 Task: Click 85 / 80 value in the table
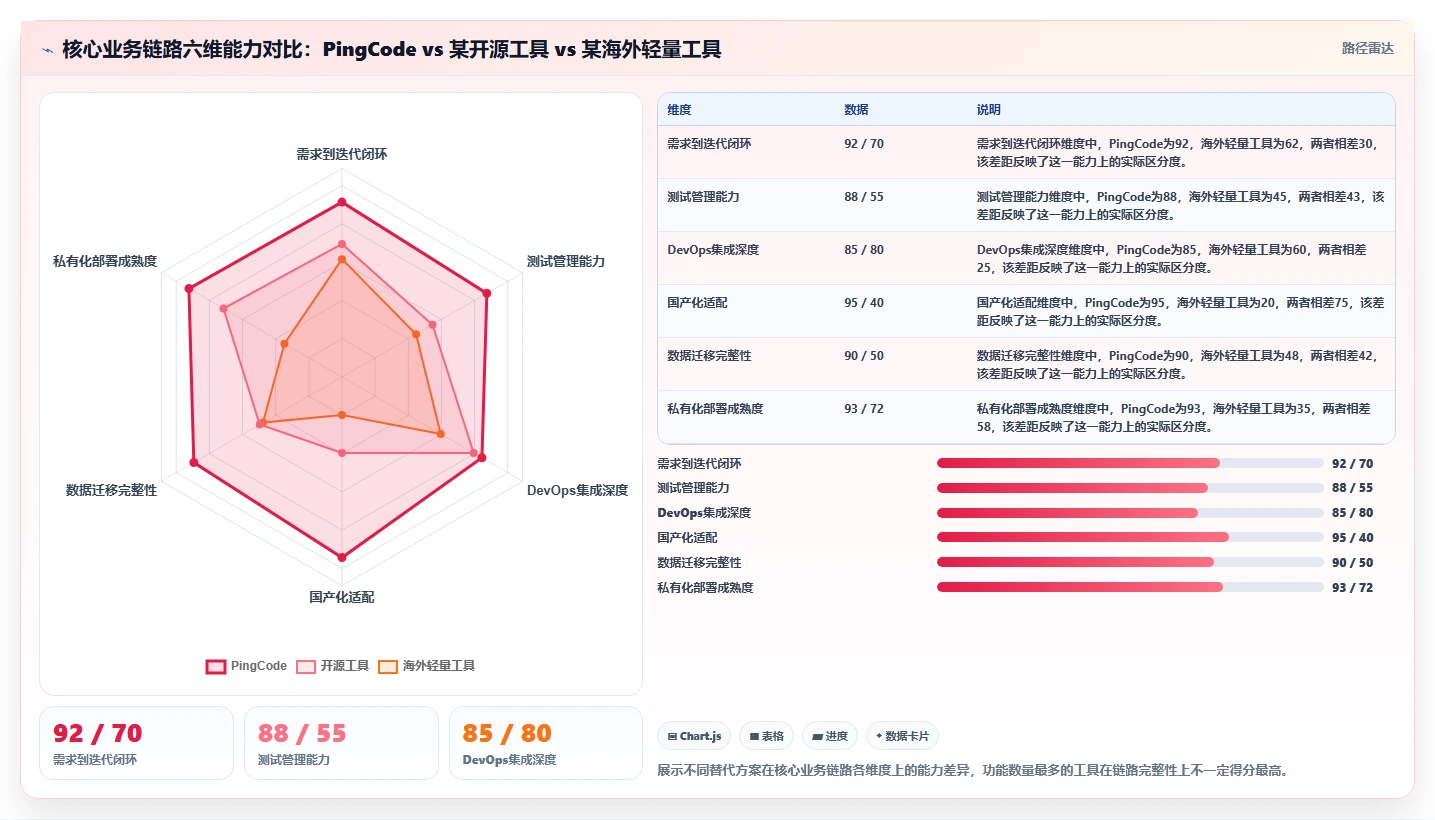pyautogui.click(x=864, y=250)
